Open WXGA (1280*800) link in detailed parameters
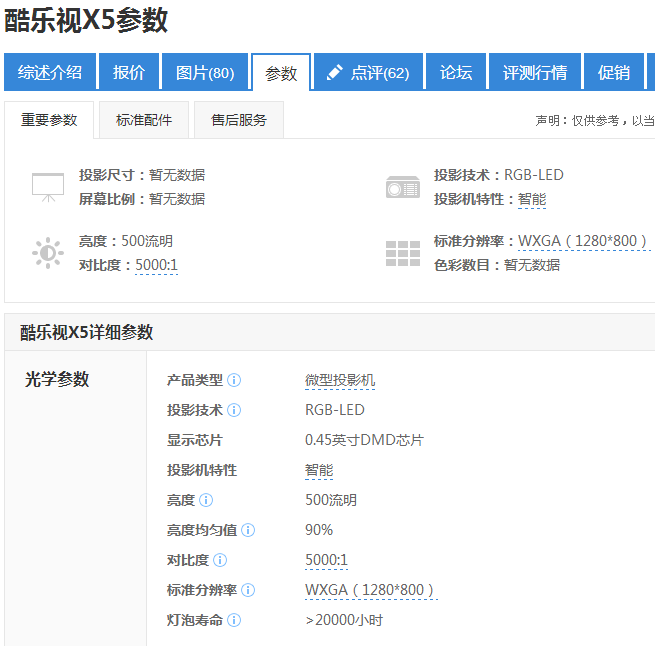 (x=371, y=590)
